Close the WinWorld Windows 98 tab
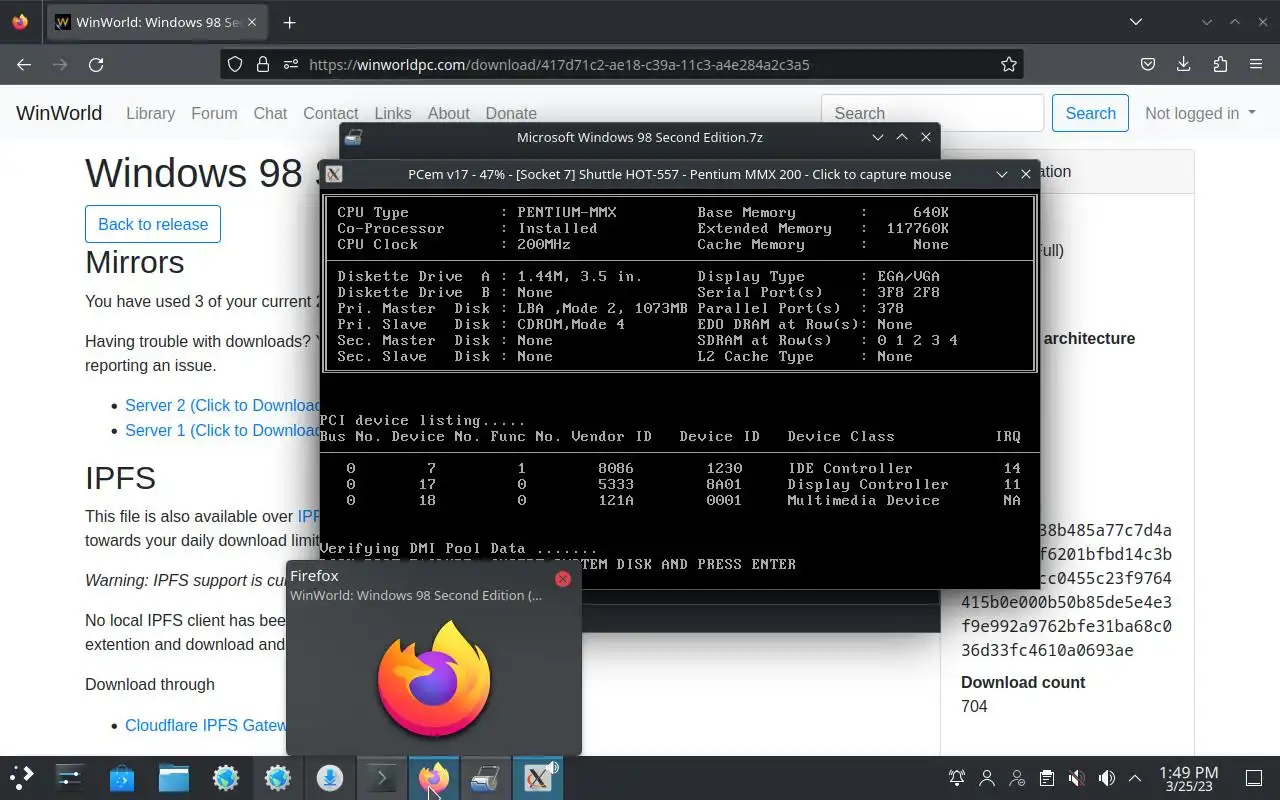Screen dimensions: 1280x800 coord(254,22)
